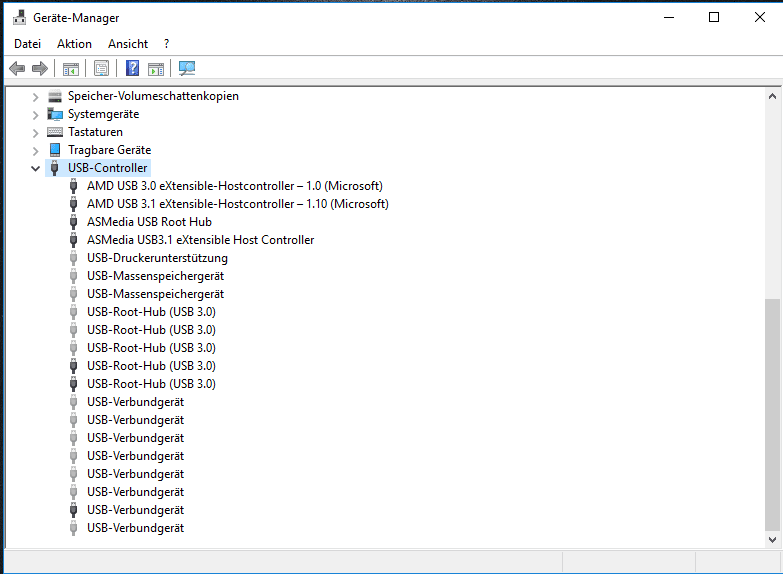Screen dimensions: 783x574
Task: Click the Forward arrow toolbar icon
Action: point(40,68)
